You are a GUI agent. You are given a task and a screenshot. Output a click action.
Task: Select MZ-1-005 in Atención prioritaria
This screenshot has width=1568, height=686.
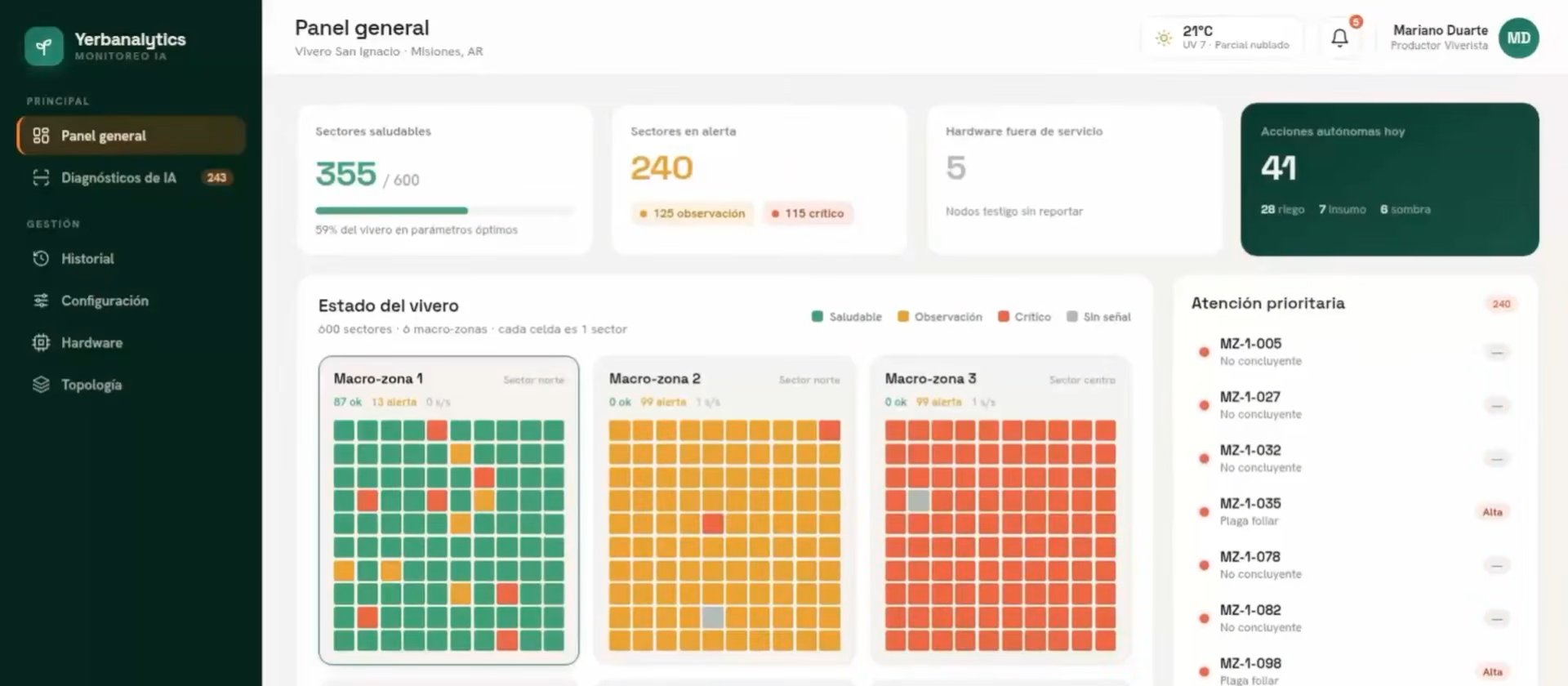tap(1354, 352)
